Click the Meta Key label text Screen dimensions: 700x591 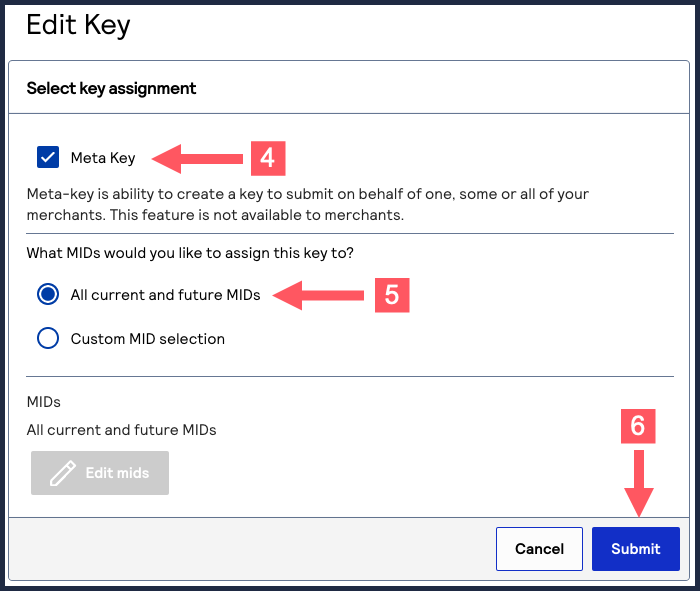[x=102, y=157]
